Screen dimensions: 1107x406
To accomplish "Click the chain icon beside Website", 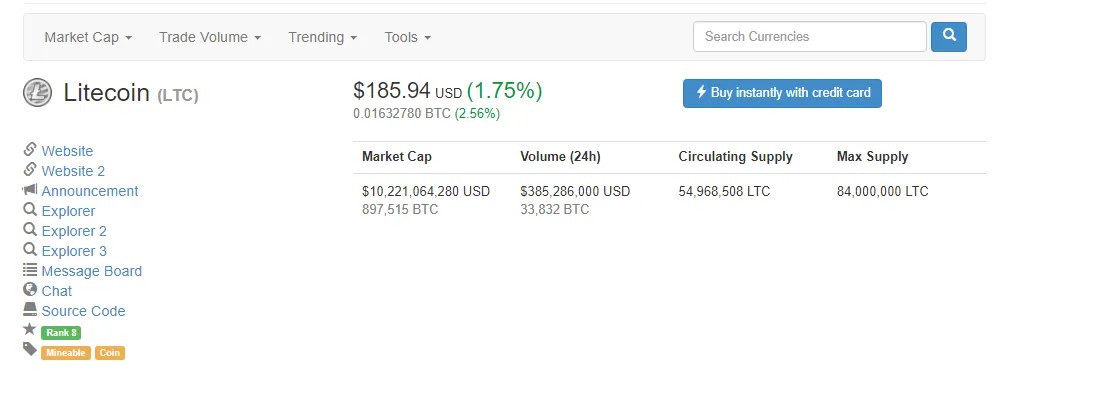I will (30, 150).
